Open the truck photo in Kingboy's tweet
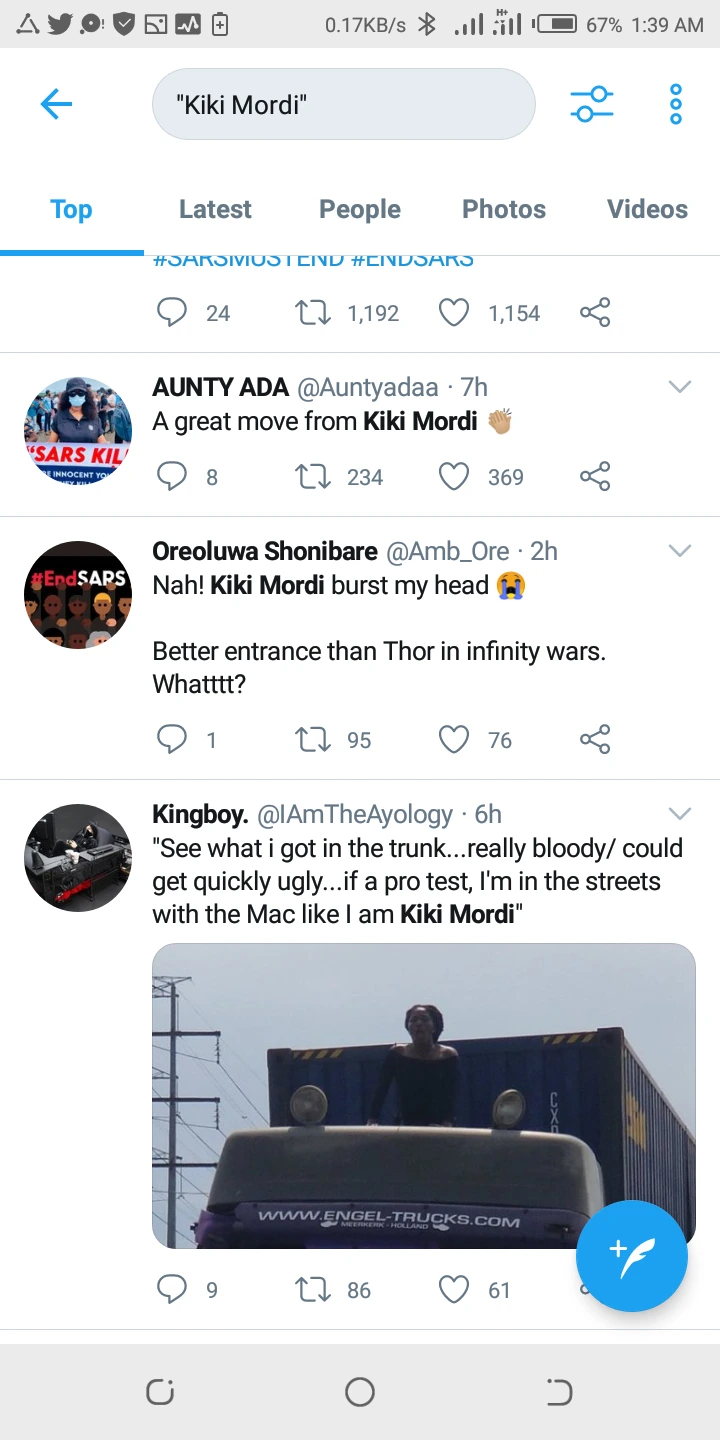This screenshot has height=1440, width=720. (x=423, y=1095)
